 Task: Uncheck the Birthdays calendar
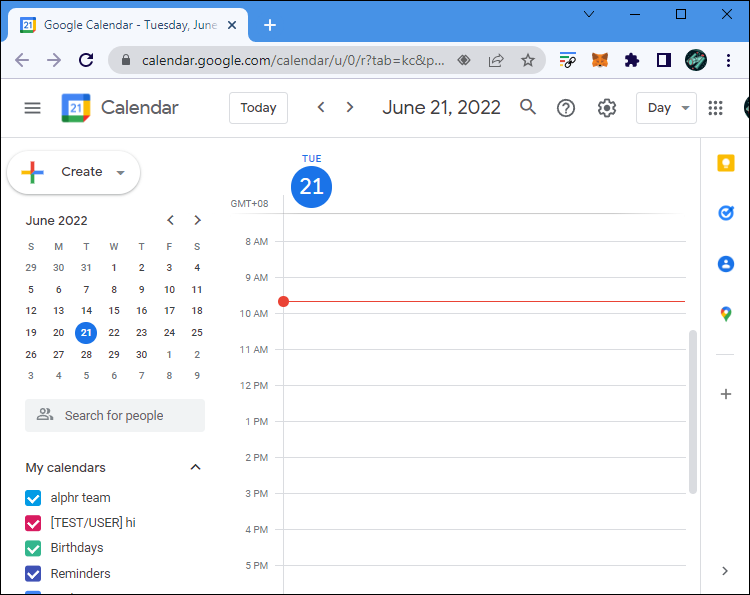pyautogui.click(x=33, y=548)
